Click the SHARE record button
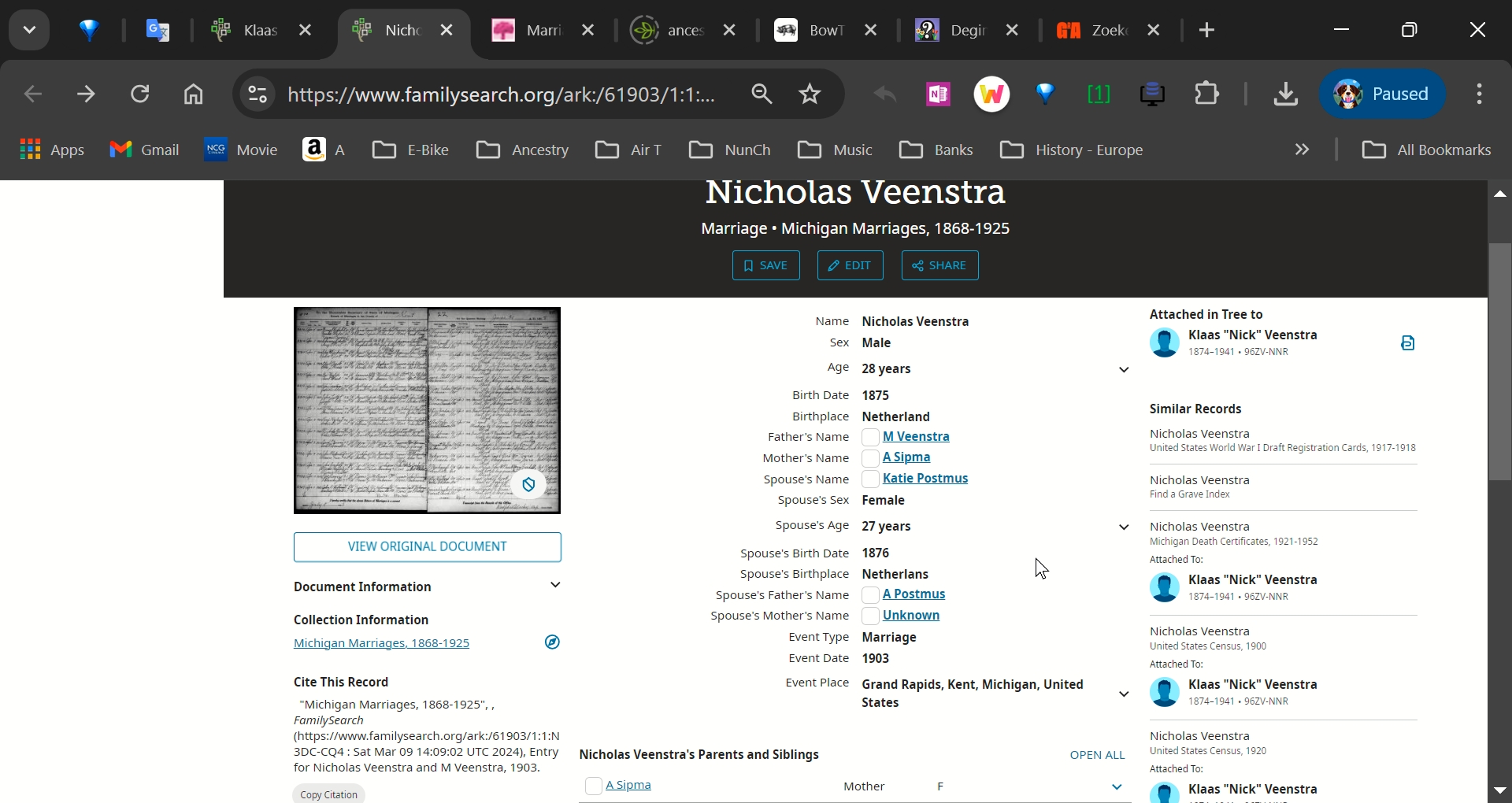Viewport: 1512px width, 803px height. coord(939,266)
